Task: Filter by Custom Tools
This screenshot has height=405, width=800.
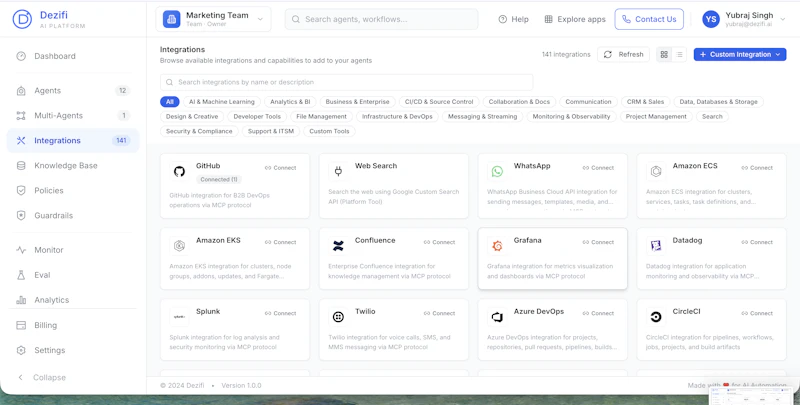Action: (x=329, y=131)
